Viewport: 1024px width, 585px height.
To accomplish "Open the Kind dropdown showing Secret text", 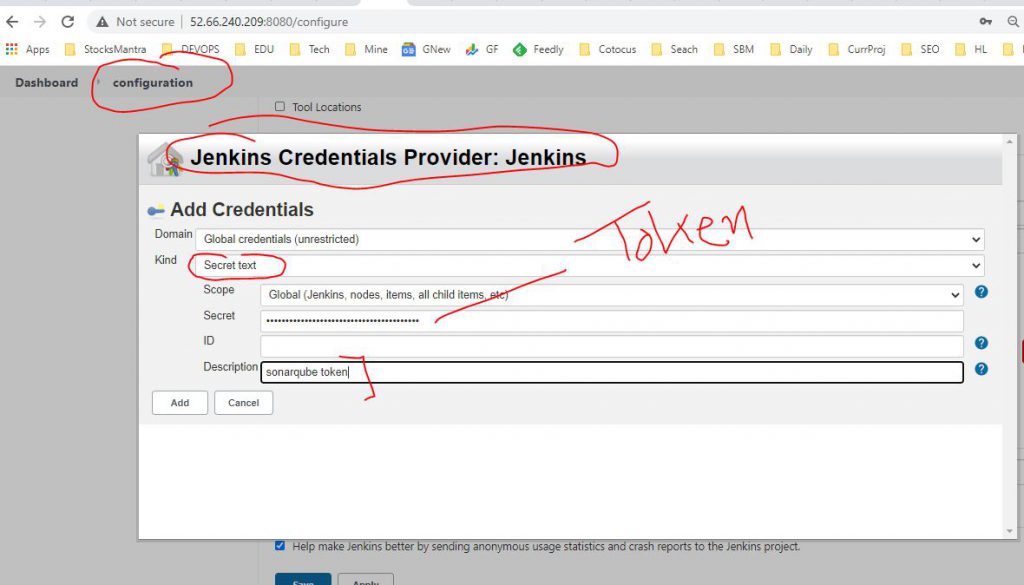I will coord(590,266).
